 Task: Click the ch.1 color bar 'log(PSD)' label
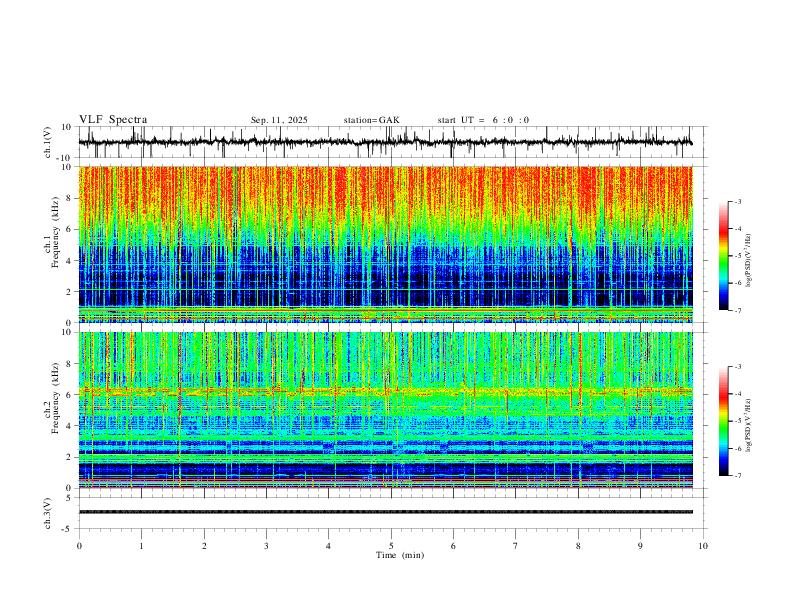[748, 260]
